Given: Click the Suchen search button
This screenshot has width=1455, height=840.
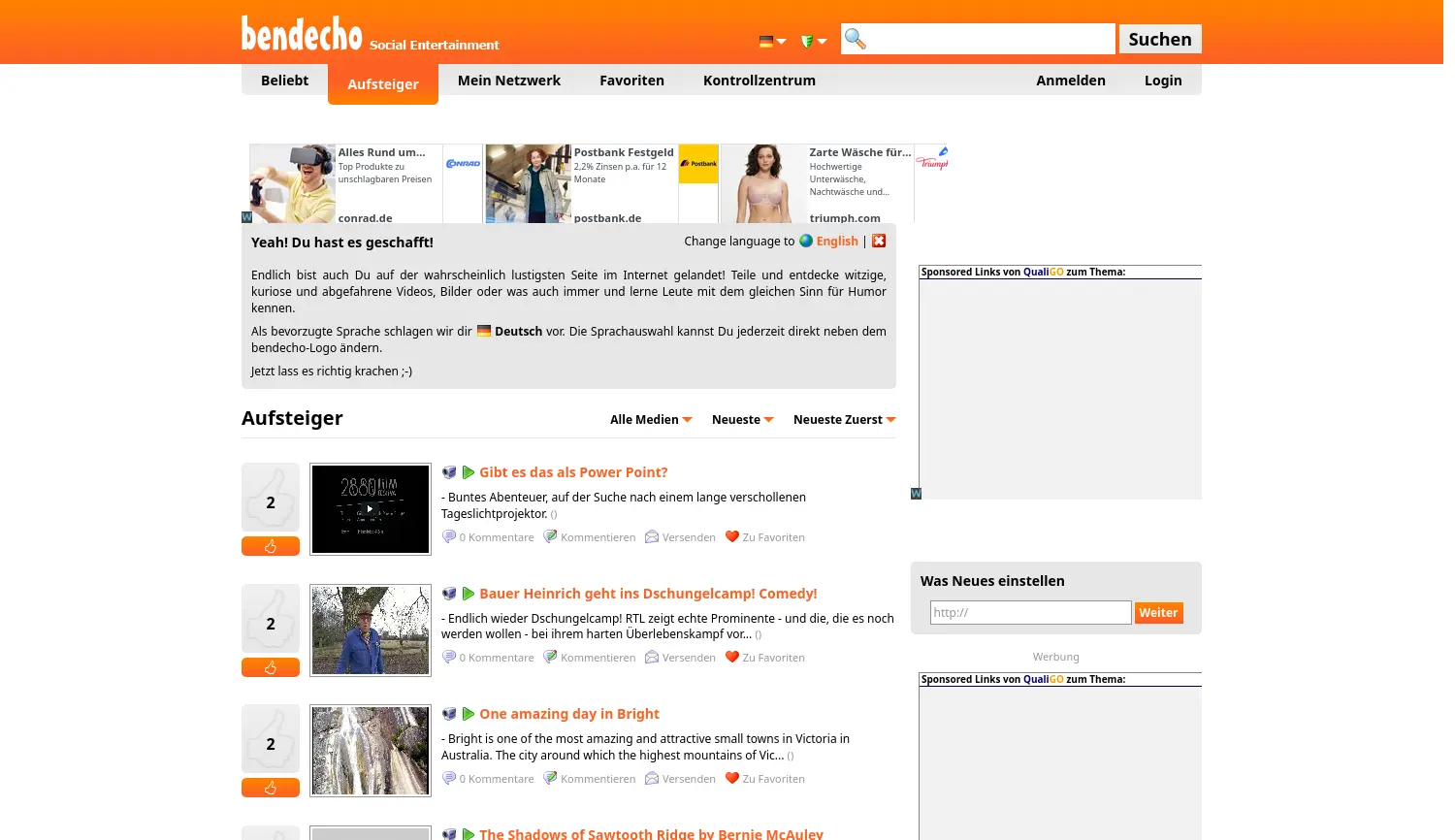Looking at the screenshot, I should tap(1160, 39).
